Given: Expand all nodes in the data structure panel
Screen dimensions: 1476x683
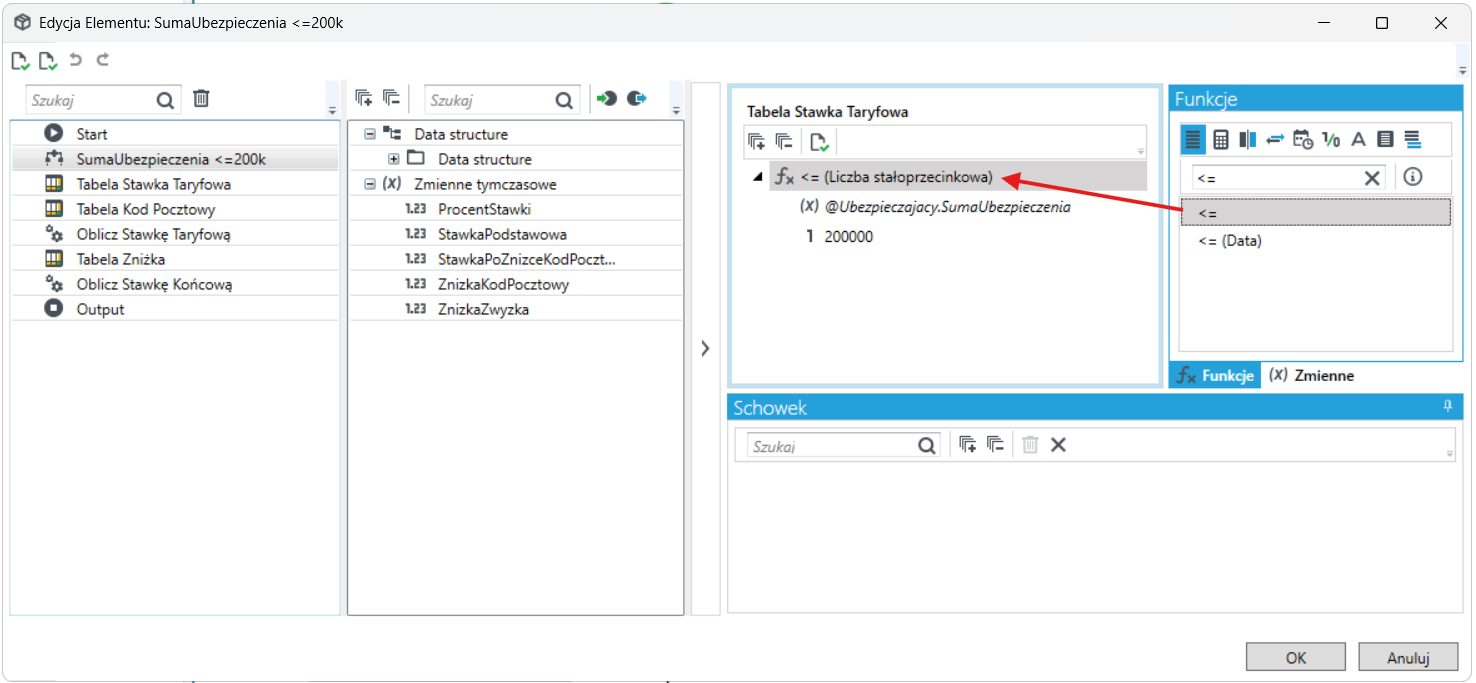Looking at the screenshot, I should (x=364, y=99).
